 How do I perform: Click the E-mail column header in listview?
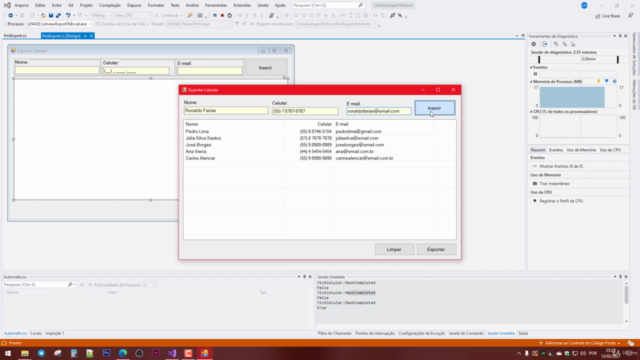383,124
